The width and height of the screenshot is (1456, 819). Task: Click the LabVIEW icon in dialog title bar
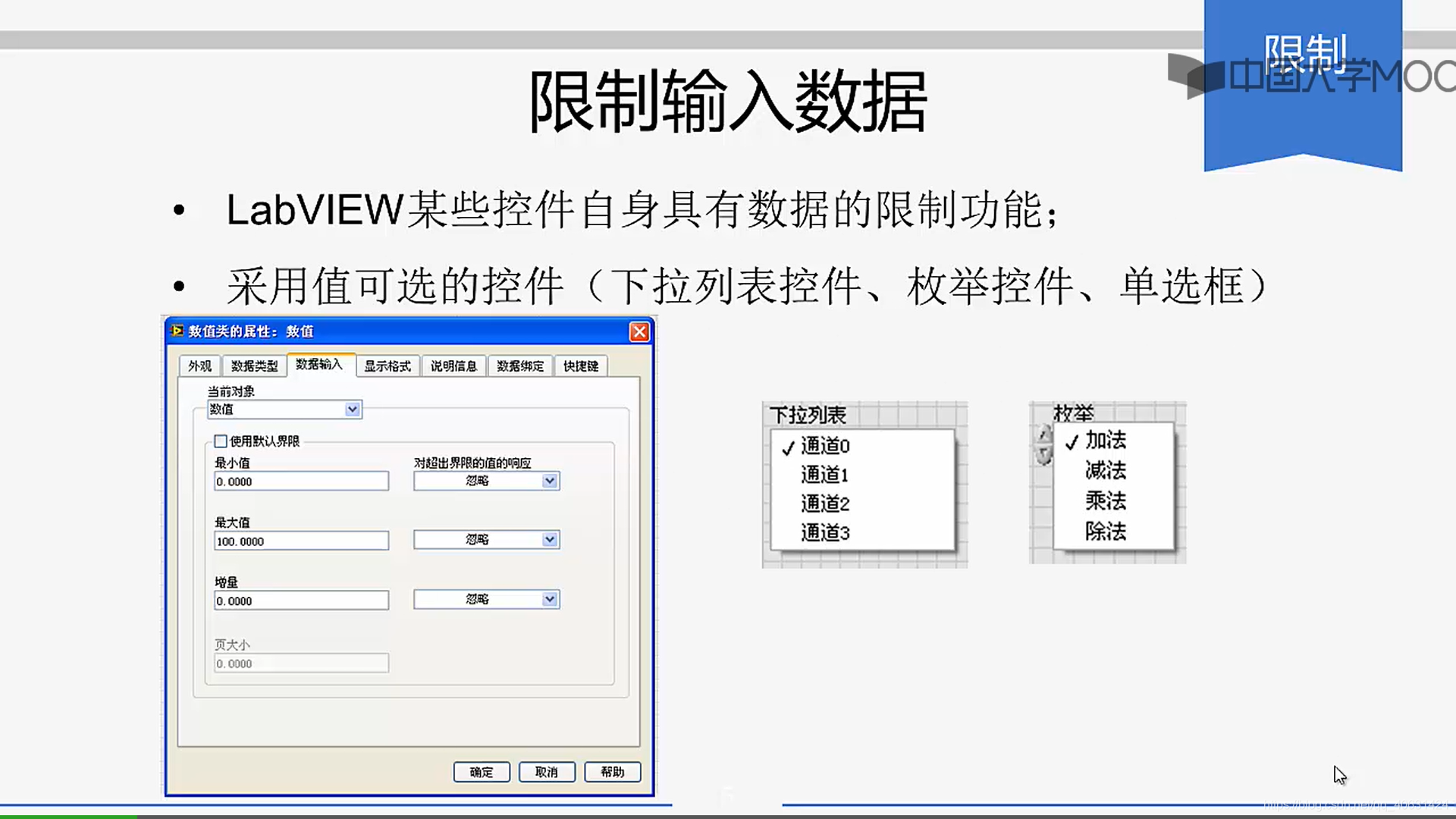coord(177,331)
